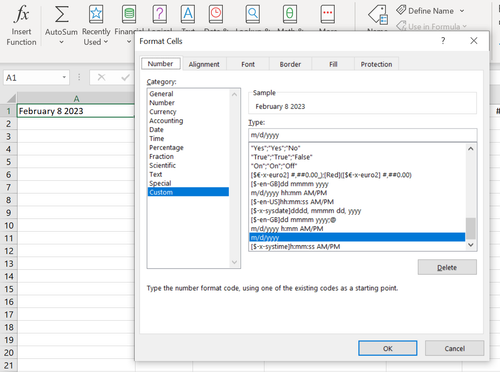
Task: Select General category
Action: [x=188, y=94]
